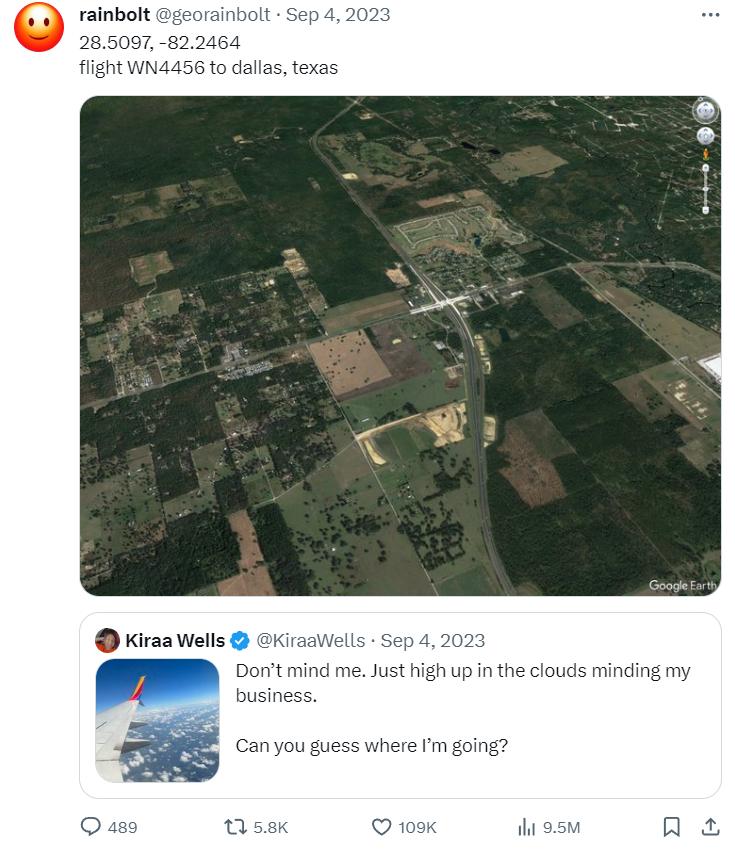Click Kiraa Wells' small profile avatar
This screenshot has width=735, height=851.
point(107,641)
